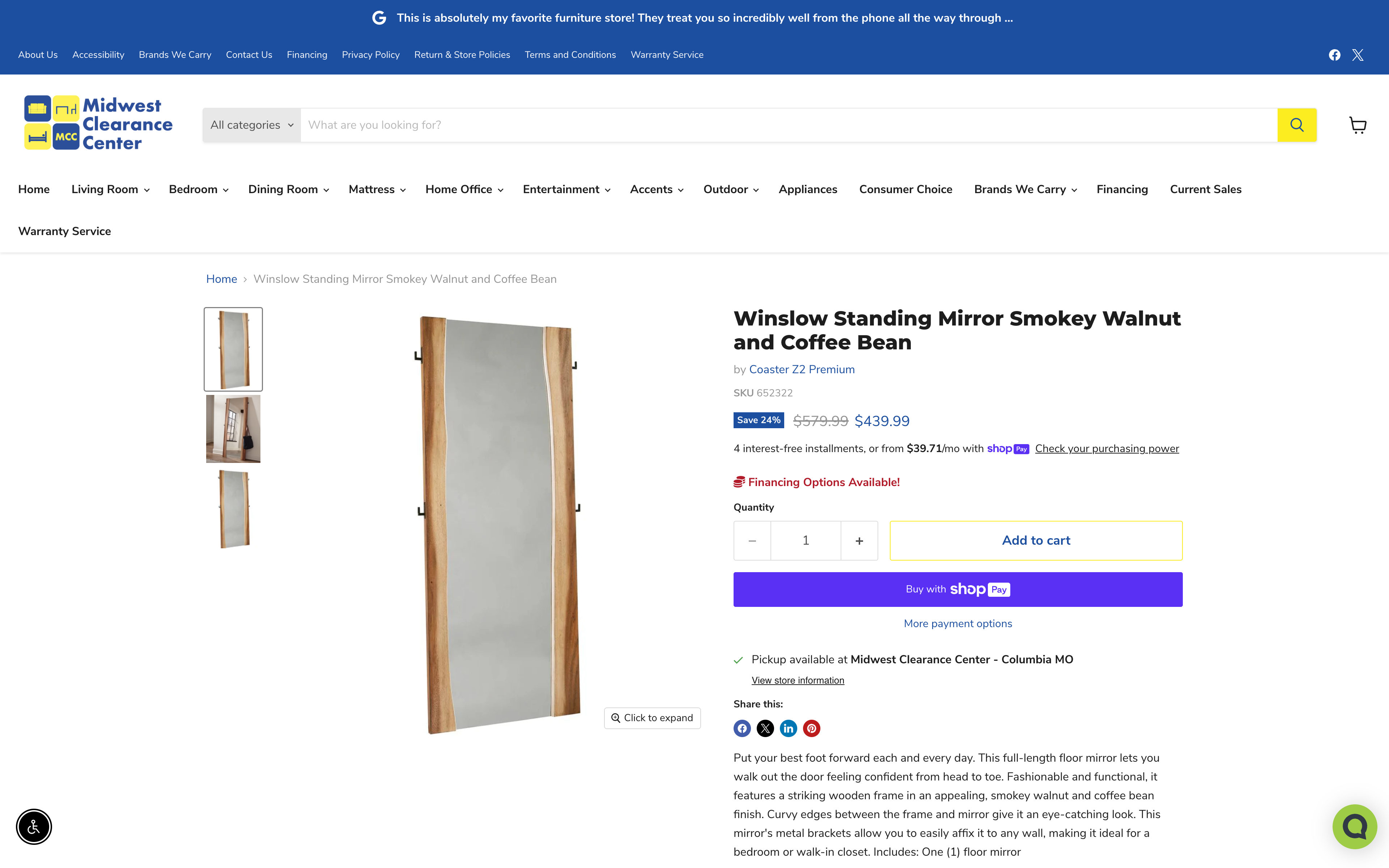The image size is (1389, 868).
Task: Decrease quantity with the minus button
Action: pyautogui.click(x=752, y=541)
